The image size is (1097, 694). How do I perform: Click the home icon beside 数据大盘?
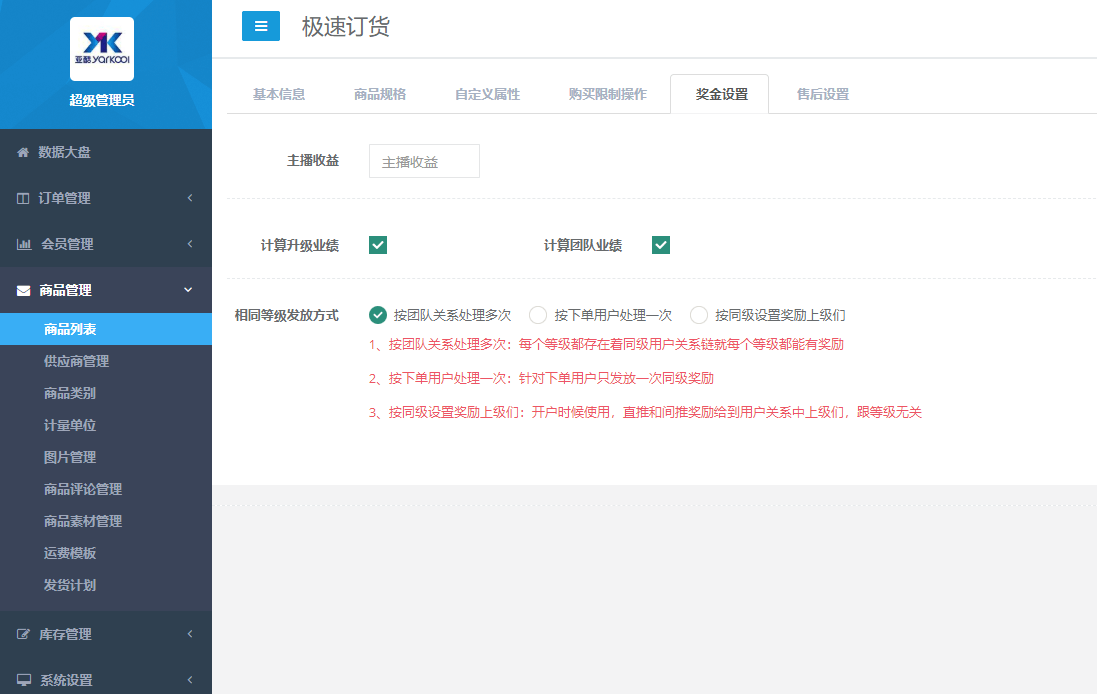(23, 152)
